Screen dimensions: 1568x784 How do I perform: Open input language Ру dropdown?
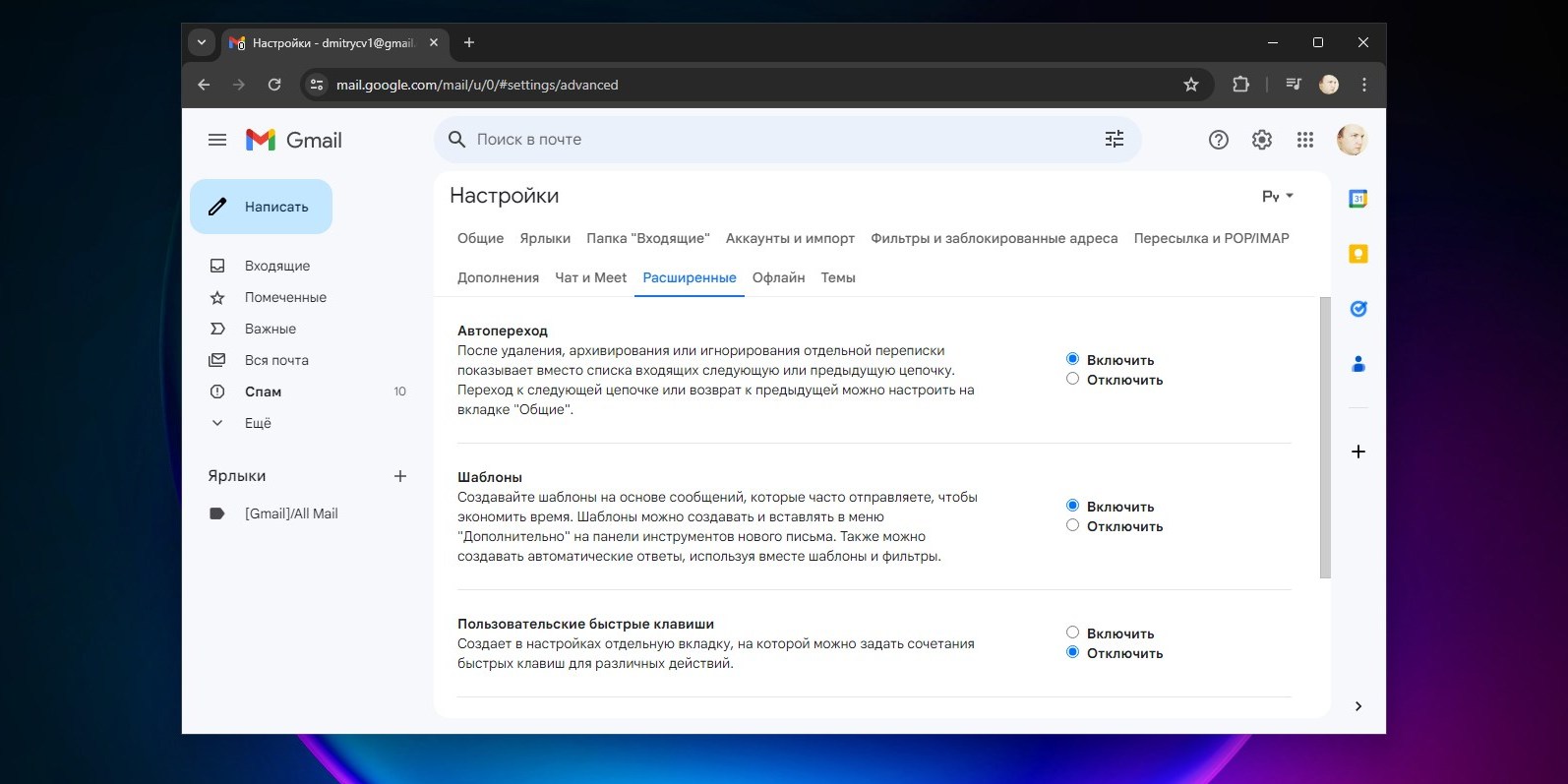[1278, 196]
